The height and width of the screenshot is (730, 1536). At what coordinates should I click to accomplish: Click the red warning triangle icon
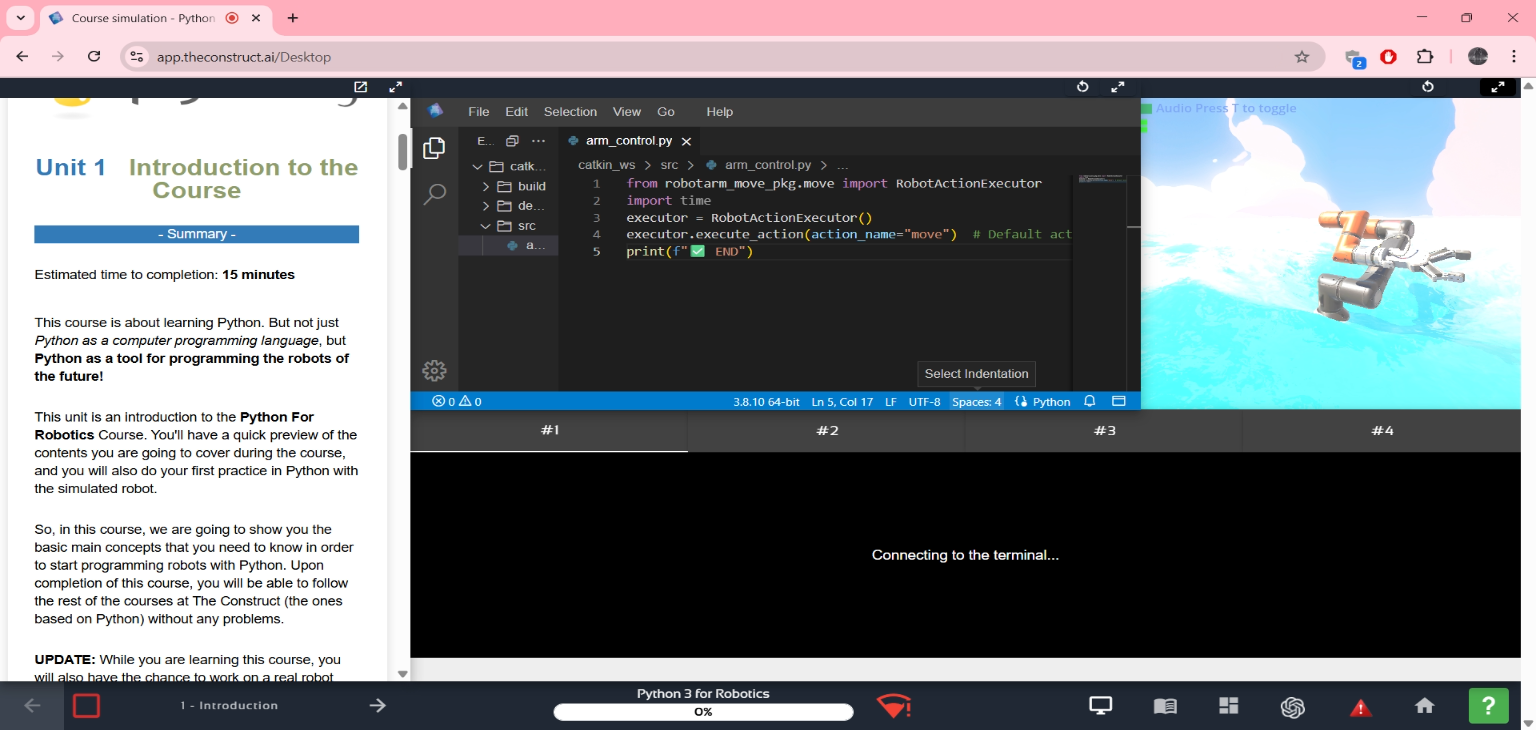point(1361,707)
